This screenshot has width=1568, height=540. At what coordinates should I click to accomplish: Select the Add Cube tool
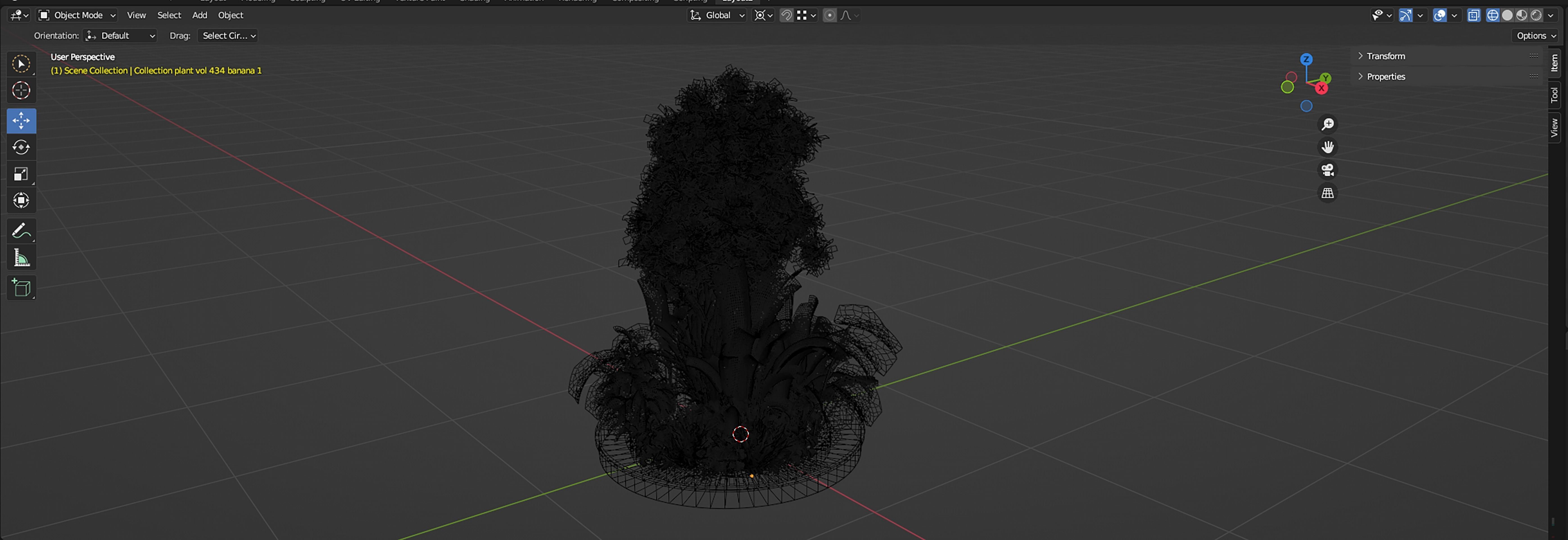click(21, 287)
